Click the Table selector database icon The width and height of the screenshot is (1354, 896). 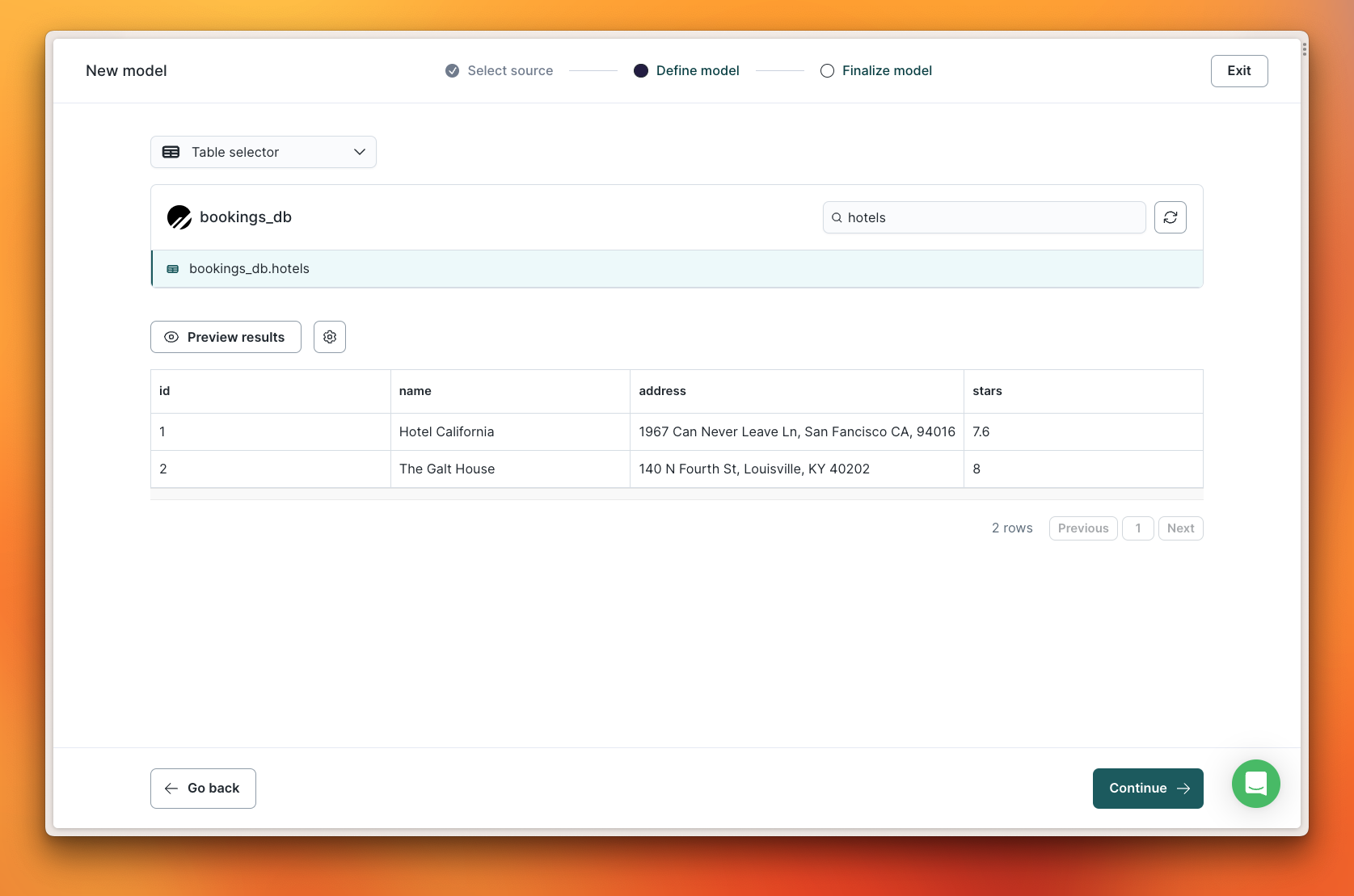tap(171, 152)
